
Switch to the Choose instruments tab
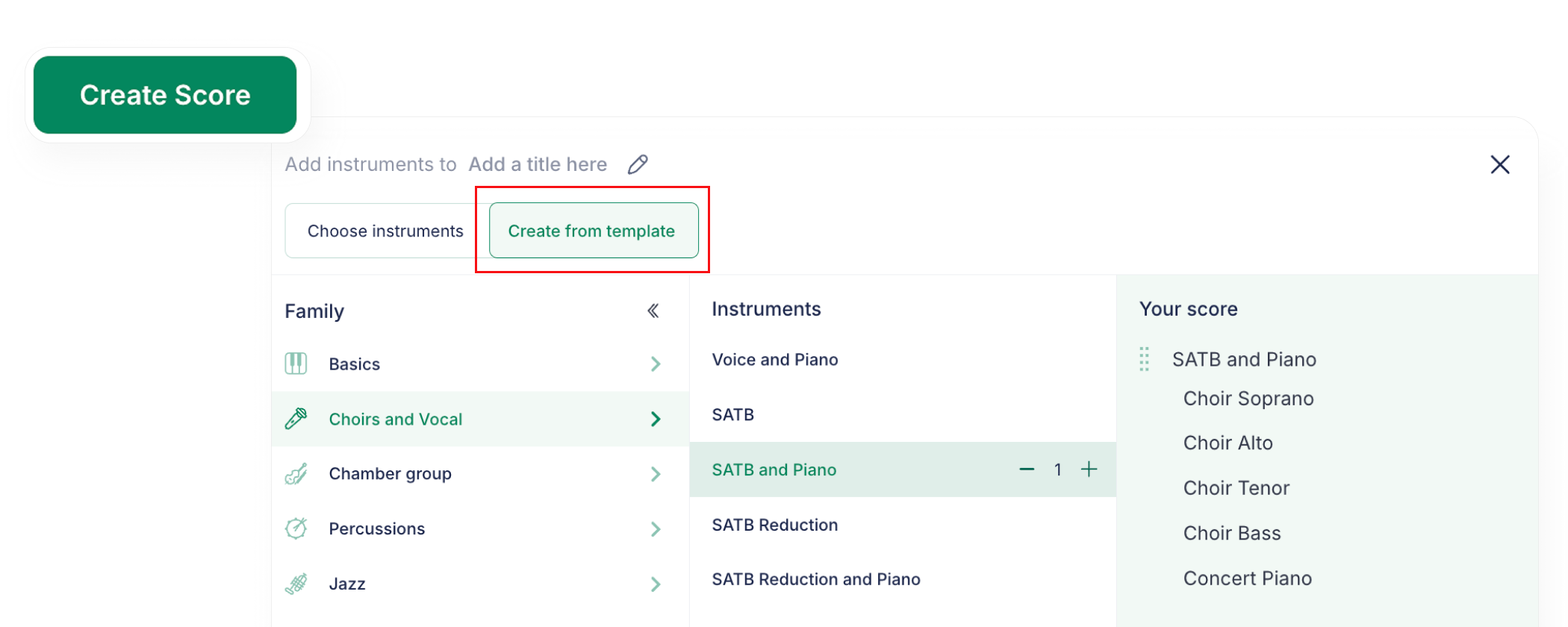click(386, 231)
